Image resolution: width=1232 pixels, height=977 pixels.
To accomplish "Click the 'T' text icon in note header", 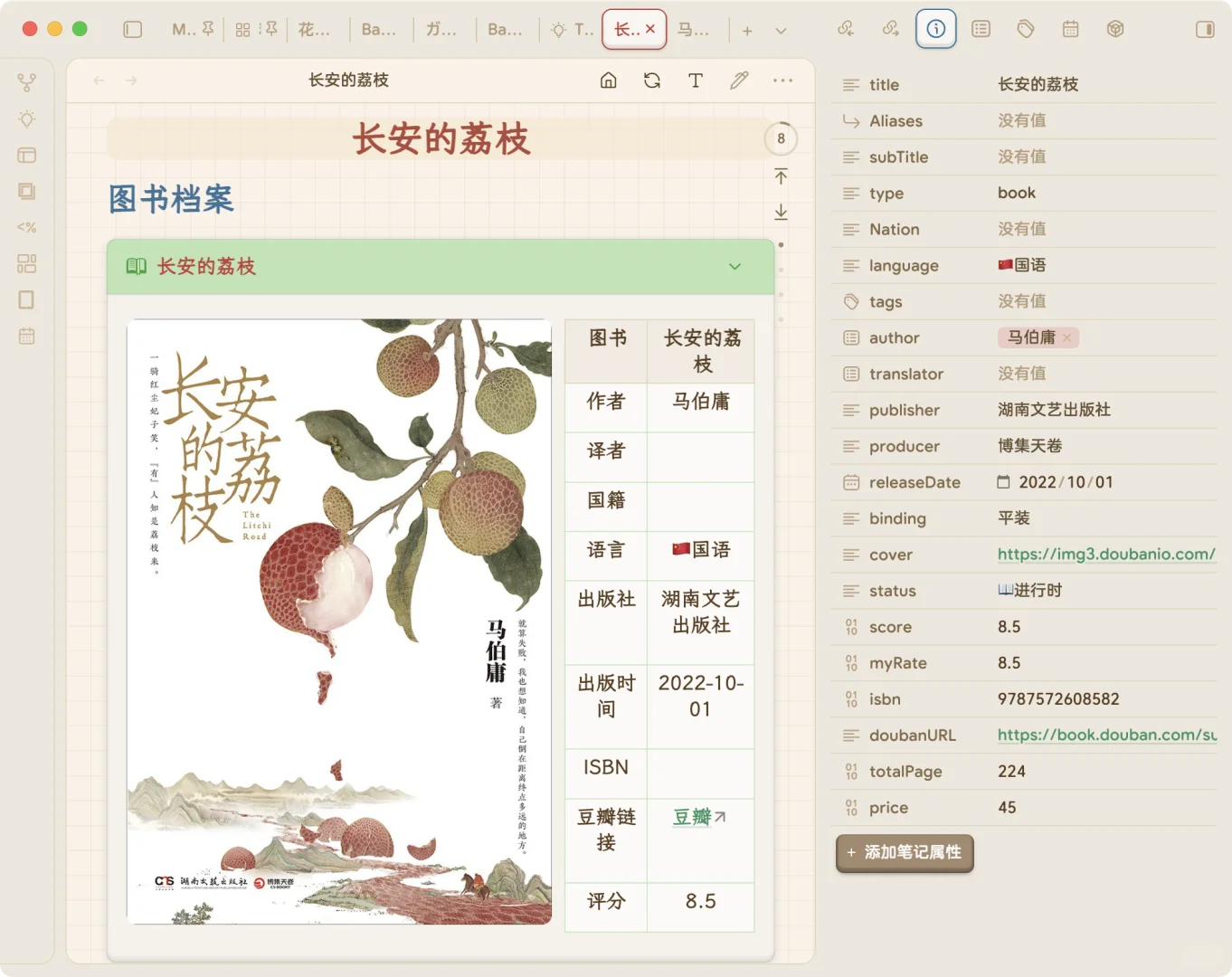I will (696, 81).
